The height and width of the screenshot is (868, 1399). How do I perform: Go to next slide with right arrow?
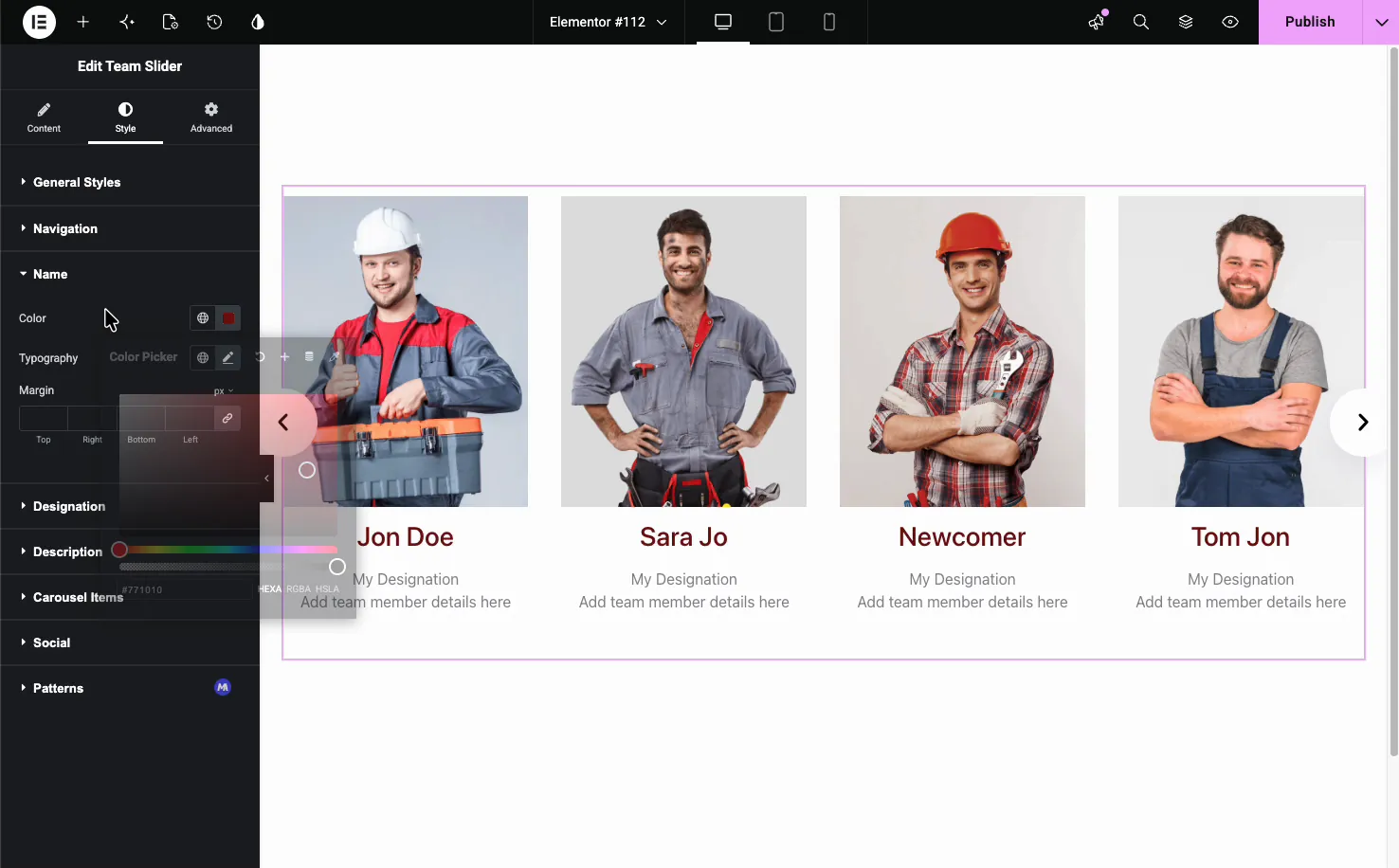1362,423
